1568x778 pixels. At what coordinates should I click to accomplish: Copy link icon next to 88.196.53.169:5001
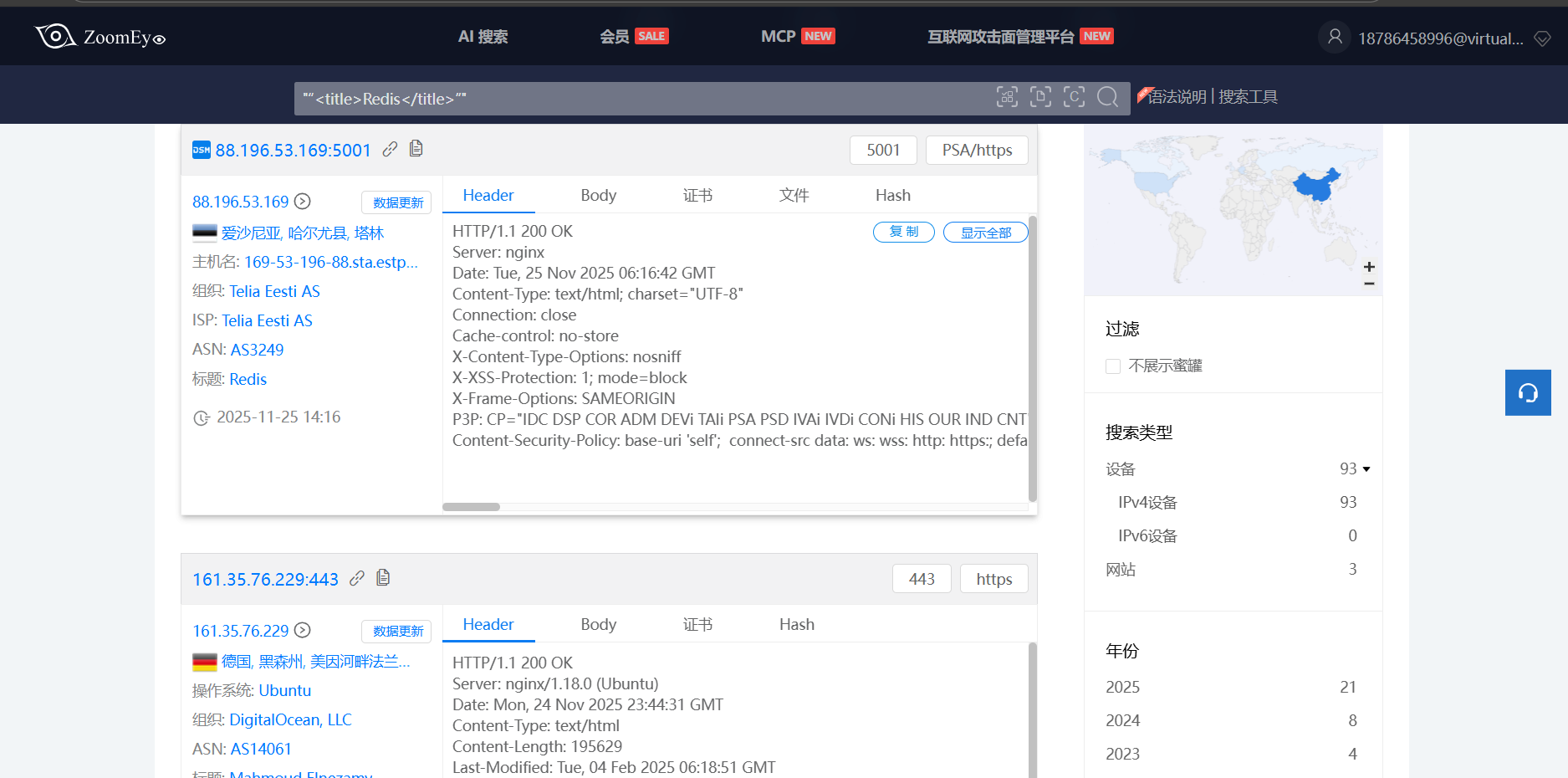pos(390,149)
